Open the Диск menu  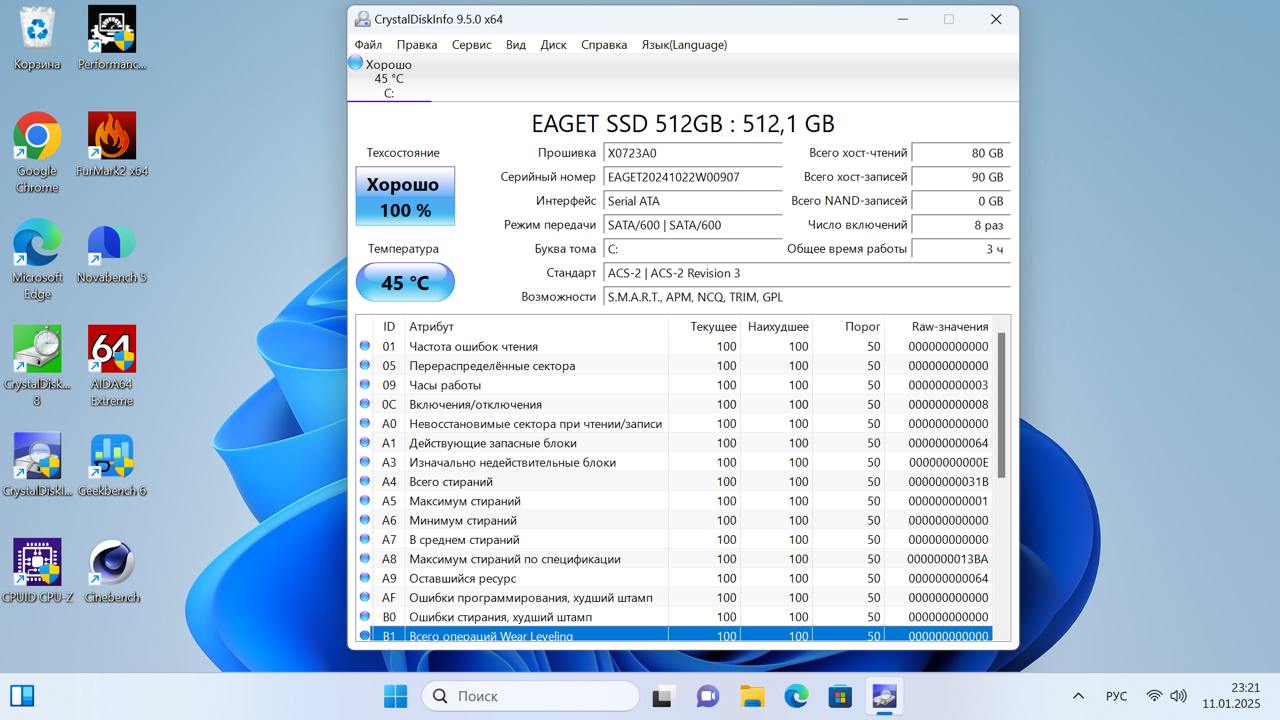553,45
